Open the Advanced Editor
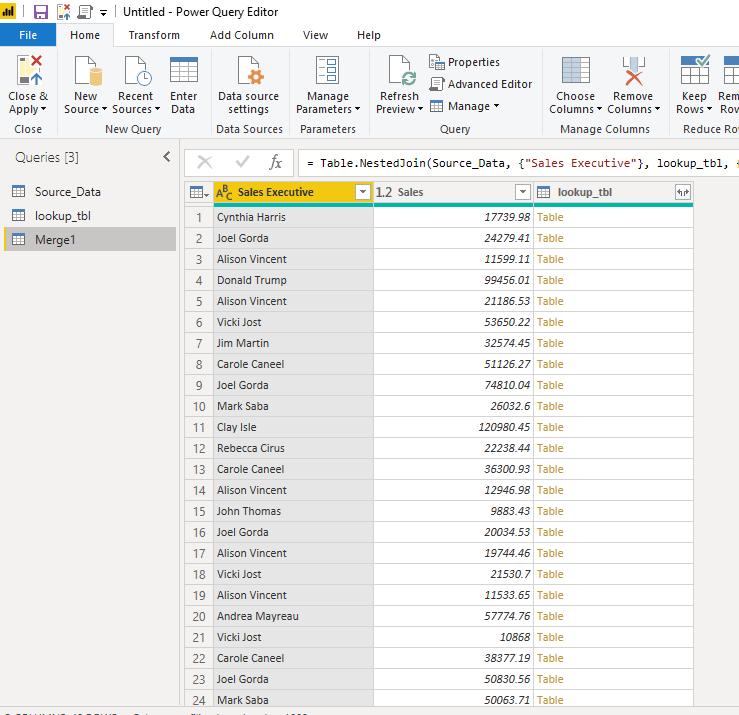 pyautogui.click(x=481, y=84)
